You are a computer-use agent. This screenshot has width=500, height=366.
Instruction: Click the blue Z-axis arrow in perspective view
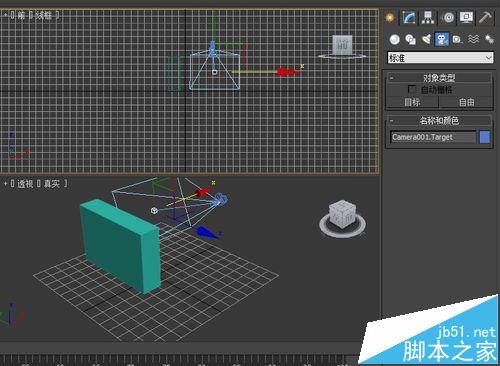pos(206,232)
